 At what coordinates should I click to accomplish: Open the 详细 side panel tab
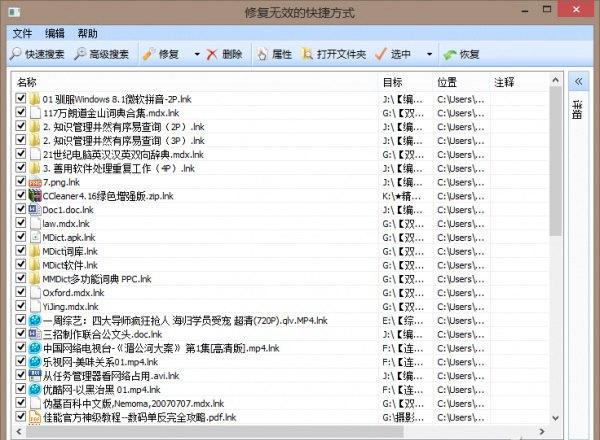(577, 111)
